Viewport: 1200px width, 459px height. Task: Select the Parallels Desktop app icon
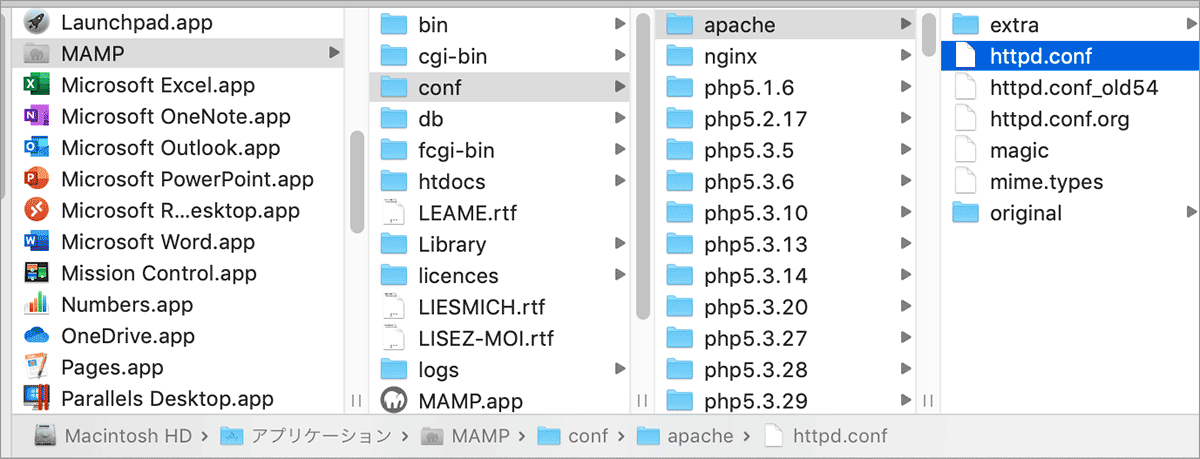pos(37,398)
